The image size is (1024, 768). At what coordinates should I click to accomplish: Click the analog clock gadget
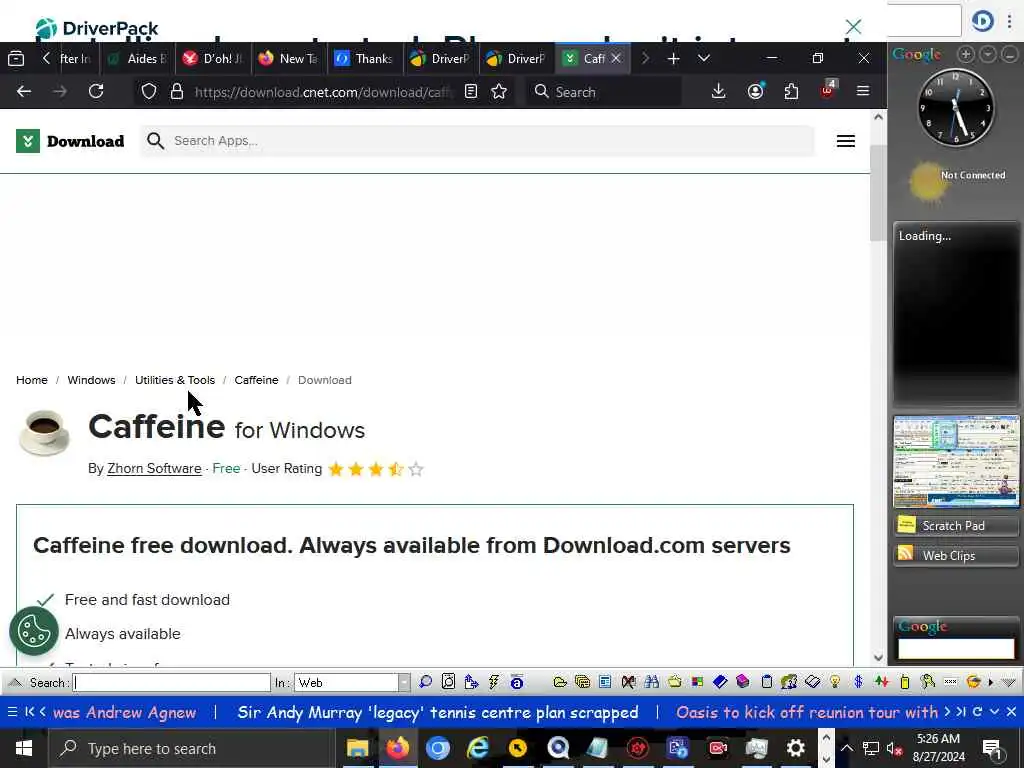click(956, 108)
